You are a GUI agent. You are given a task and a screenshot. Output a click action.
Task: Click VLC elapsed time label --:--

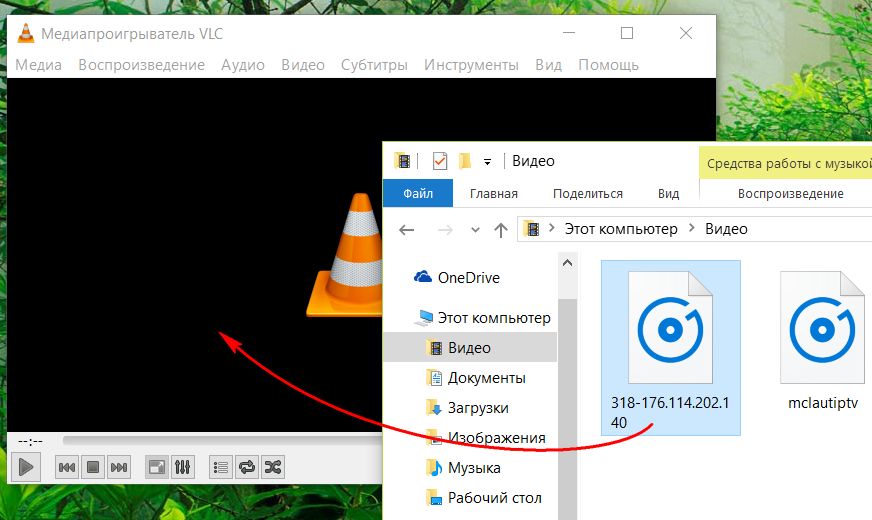tap(31, 442)
